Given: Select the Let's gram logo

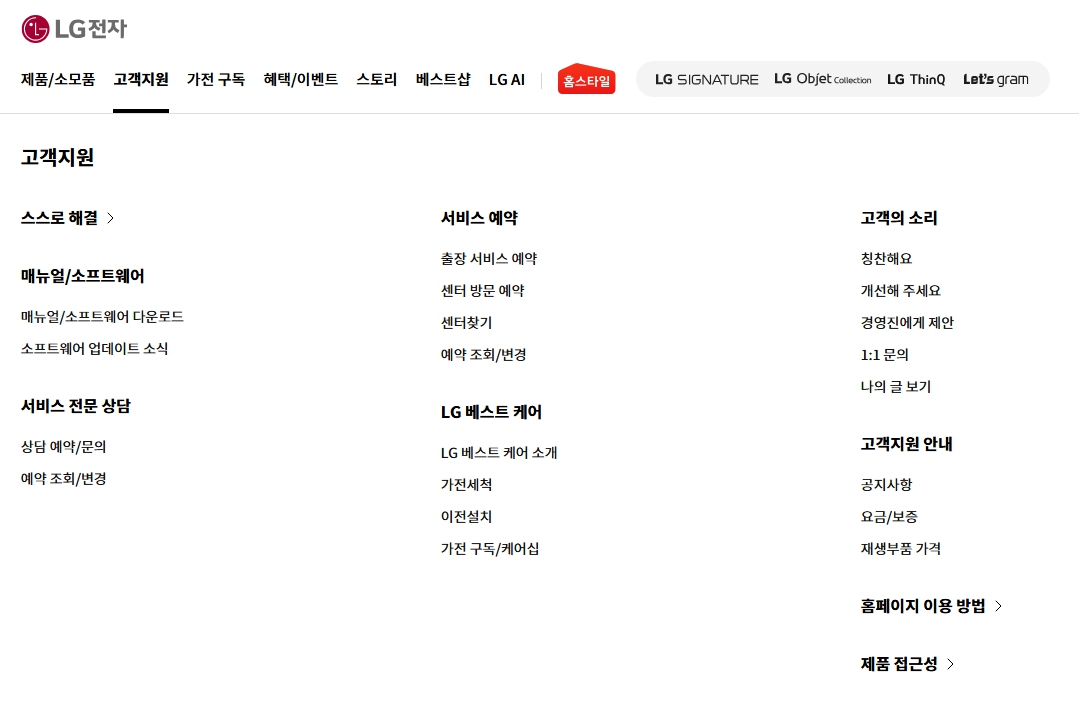Looking at the screenshot, I should 996,80.
